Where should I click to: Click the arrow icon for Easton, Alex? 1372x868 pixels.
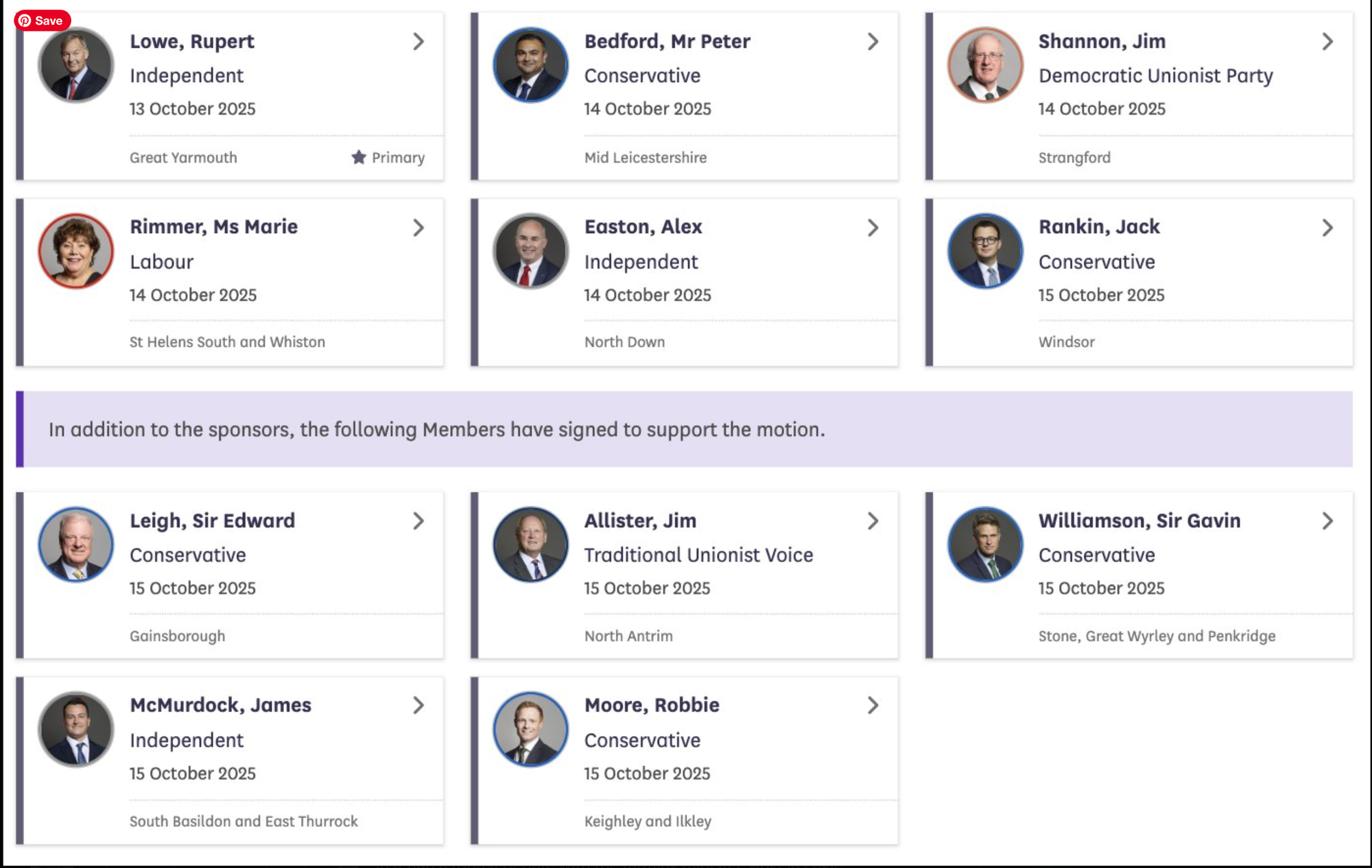(873, 228)
